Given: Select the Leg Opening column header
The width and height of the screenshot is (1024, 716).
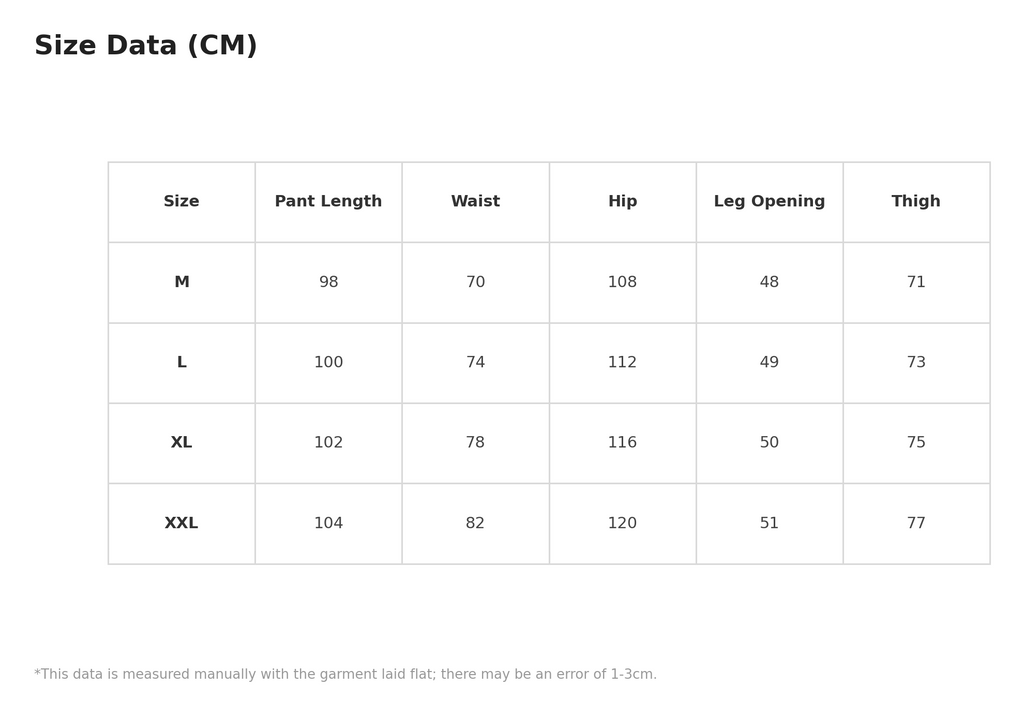Looking at the screenshot, I should click(769, 201).
